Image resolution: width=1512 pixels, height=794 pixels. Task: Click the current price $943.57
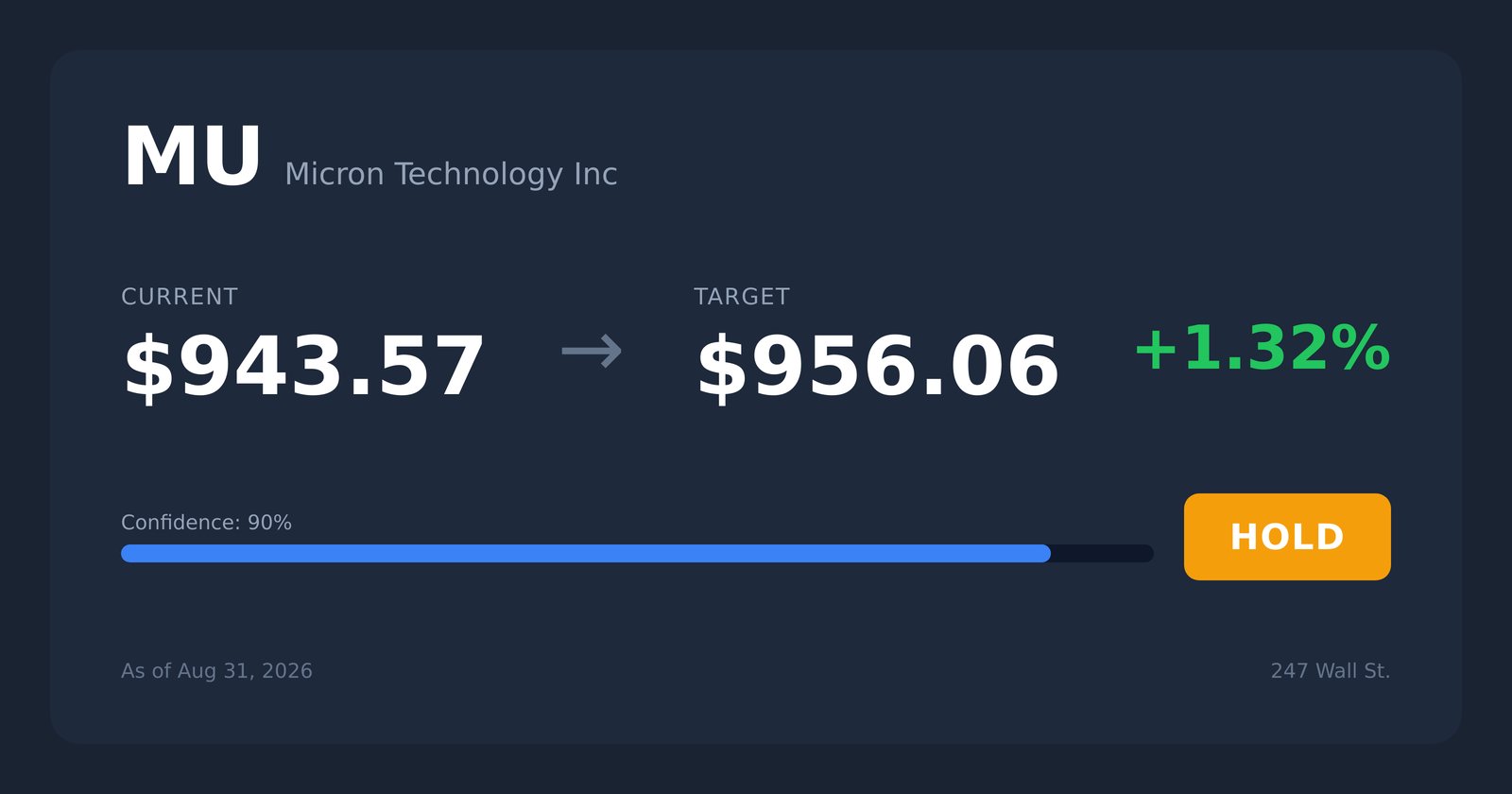coord(303,368)
